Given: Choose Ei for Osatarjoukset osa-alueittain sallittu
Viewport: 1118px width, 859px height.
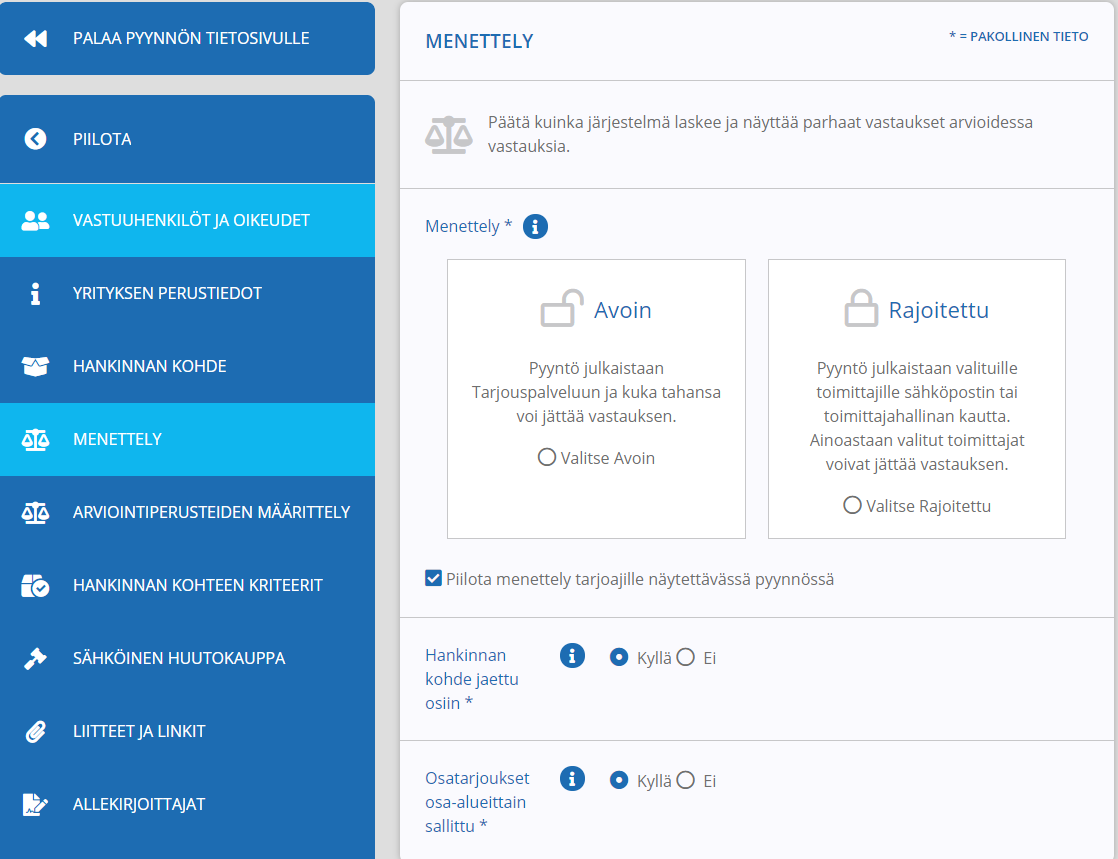Looking at the screenshot, I should [685, 780].
